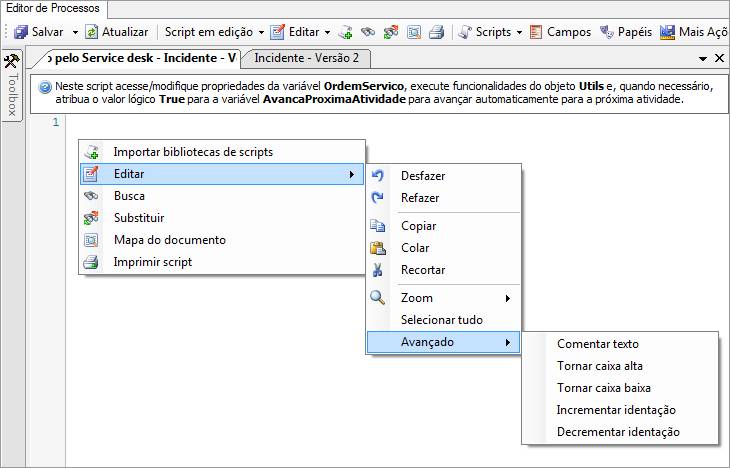This screenshot has width=730, height=468.
Task: Choose Importar bibliotecas de scripts menu item
Action: pyautogui.click(x=222, y=152)
